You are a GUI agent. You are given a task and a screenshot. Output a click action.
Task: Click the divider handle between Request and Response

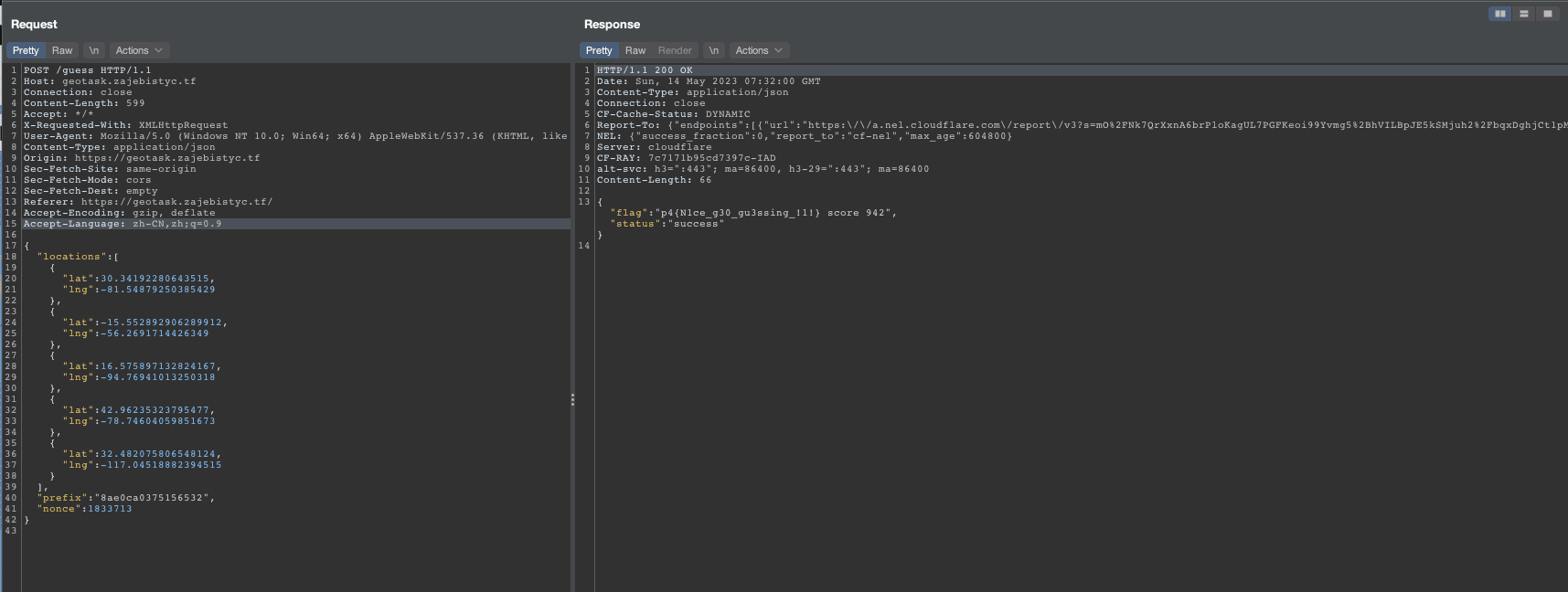pos(572,399)
